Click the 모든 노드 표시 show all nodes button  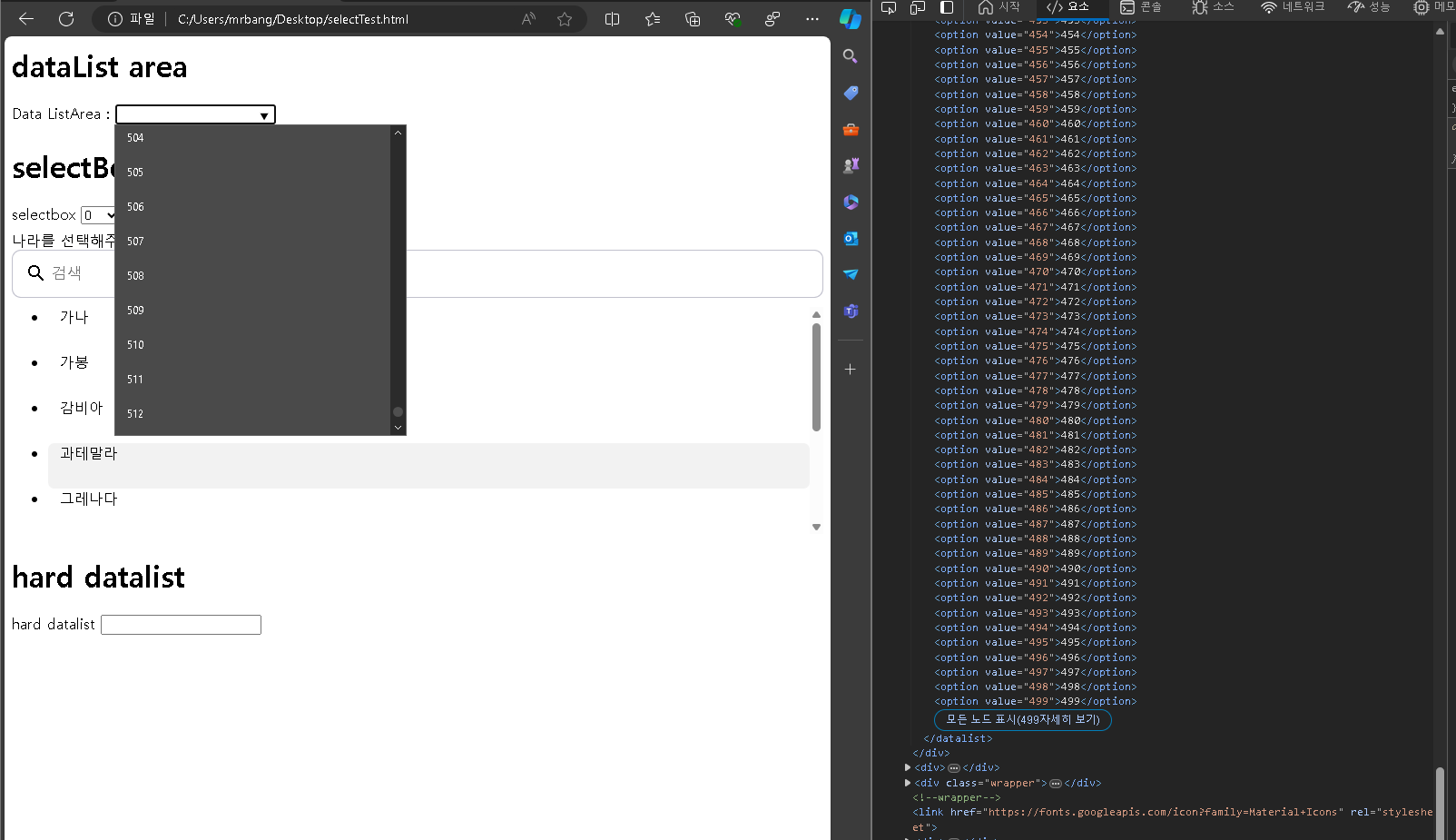pos(1023,720)
